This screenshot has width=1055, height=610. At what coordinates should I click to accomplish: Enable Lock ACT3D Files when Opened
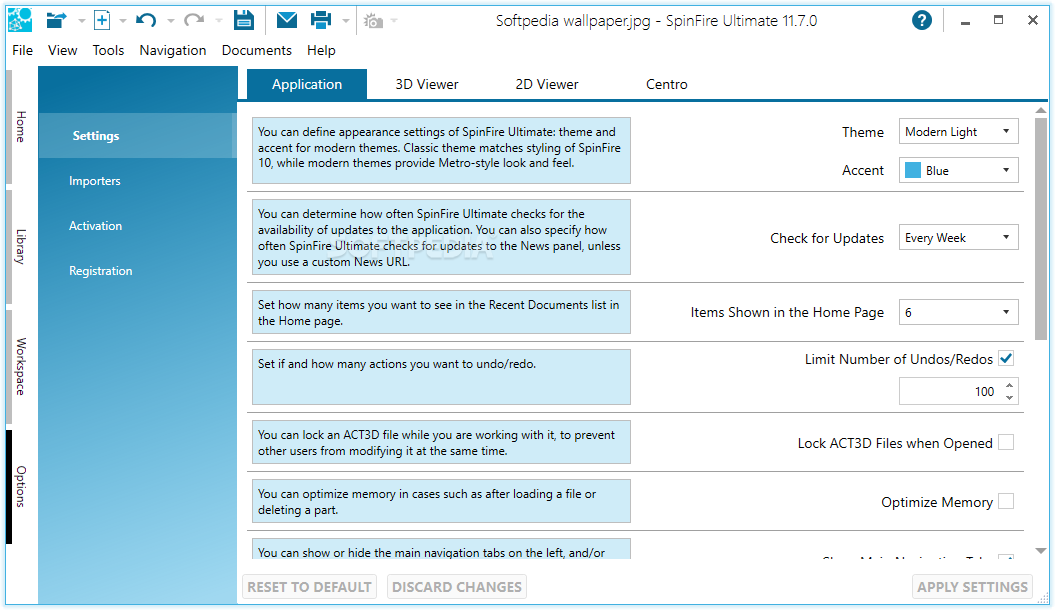pos(1006,443)
